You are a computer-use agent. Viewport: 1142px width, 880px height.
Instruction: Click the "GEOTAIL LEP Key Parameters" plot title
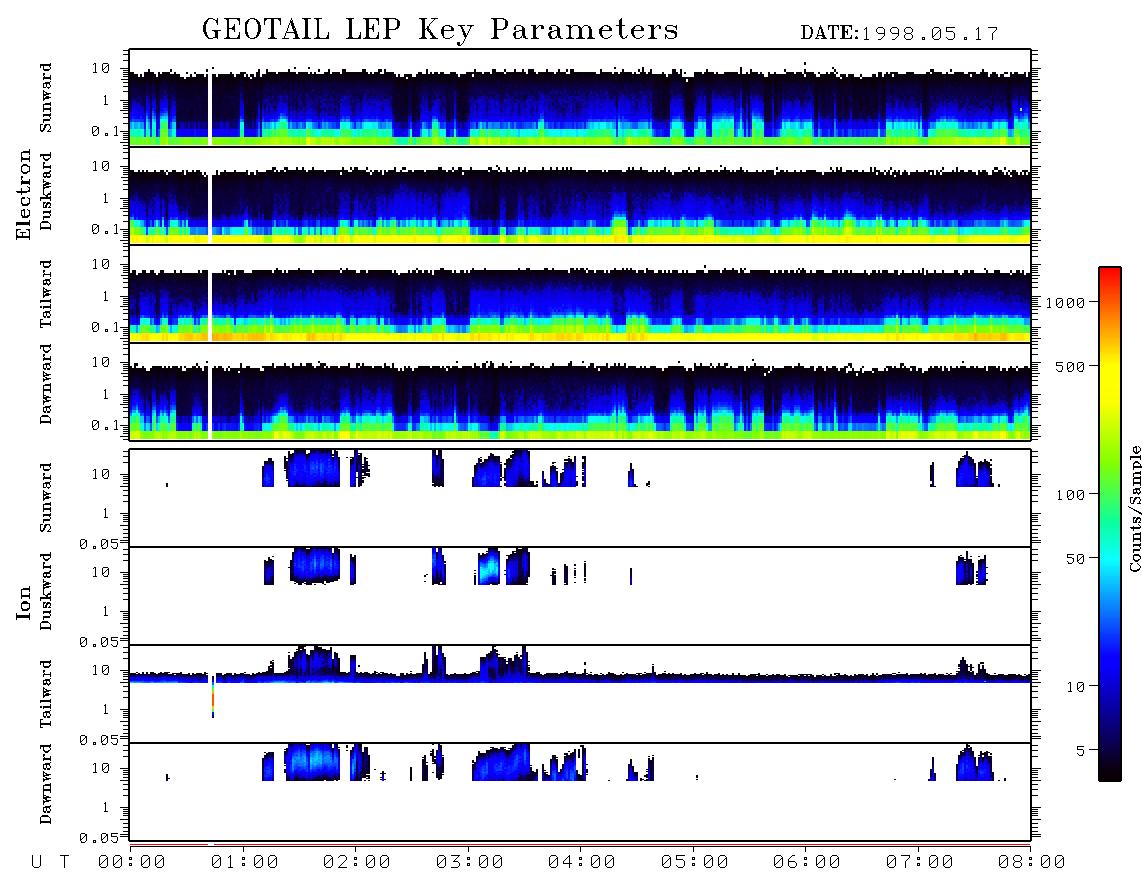click(x=440, y=30)
